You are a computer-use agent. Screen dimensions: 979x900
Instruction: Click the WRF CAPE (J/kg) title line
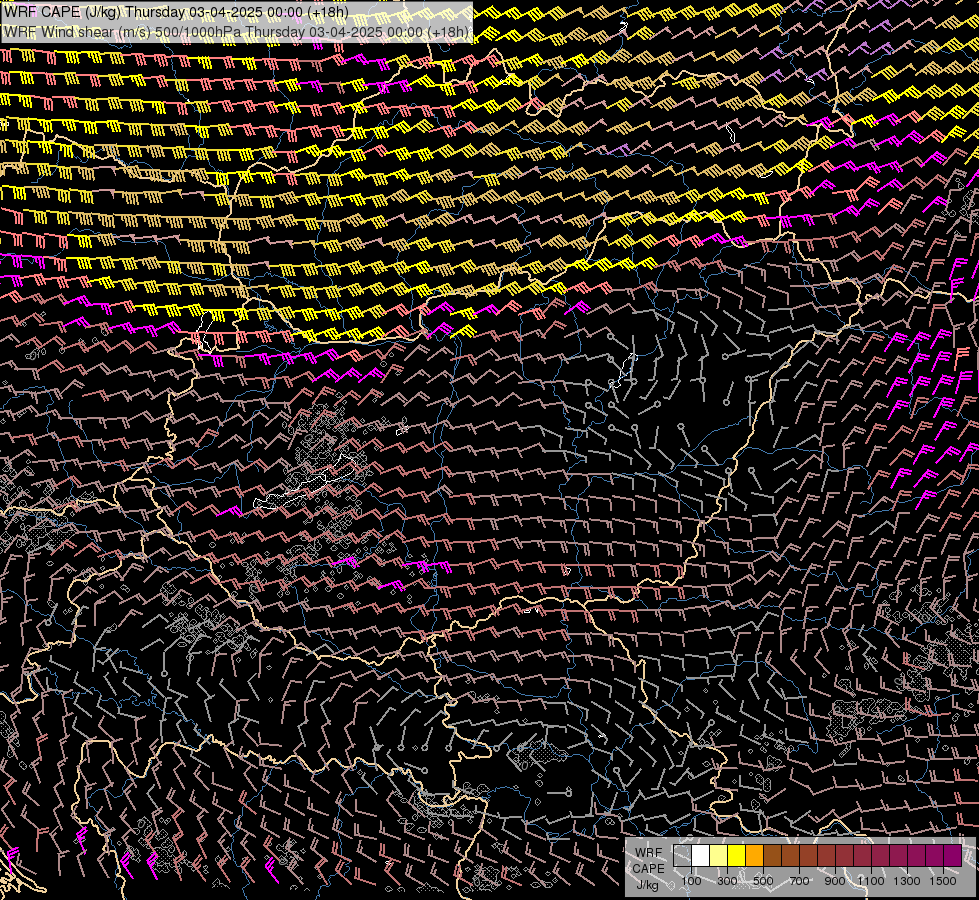coord(175,12)
